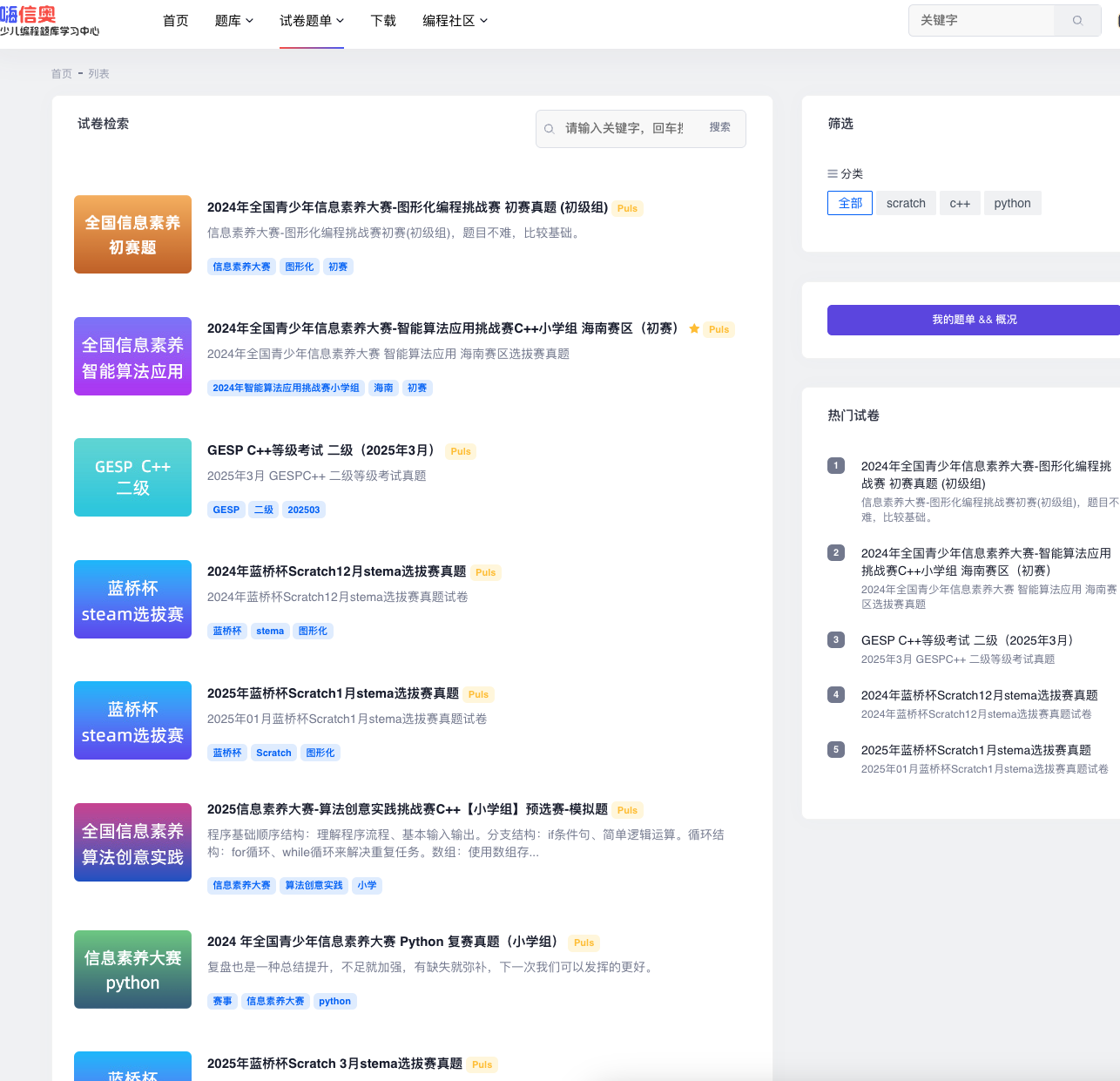1120x1081 pixels.
Task: Expand the 题库 dropdown menu
Action: tap(233, 20)
